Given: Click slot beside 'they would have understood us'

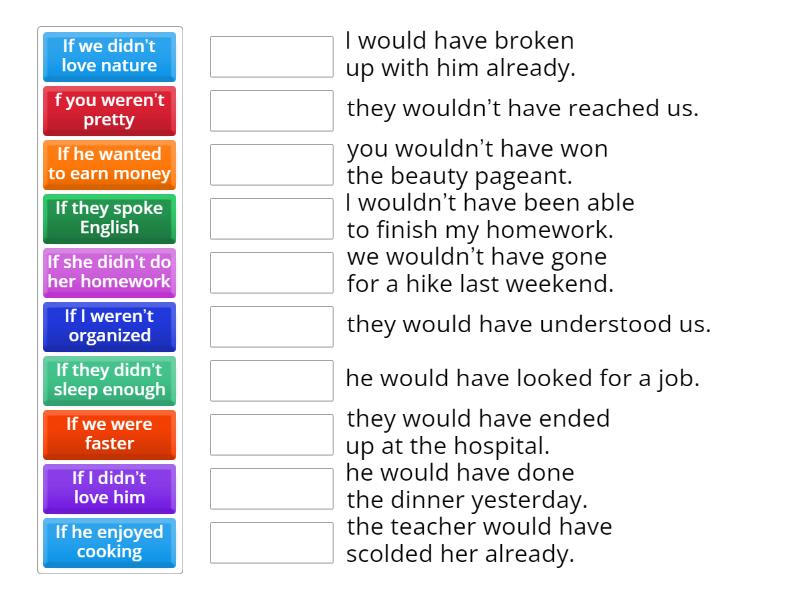Looking at the screenshot, I should (272, 327).
